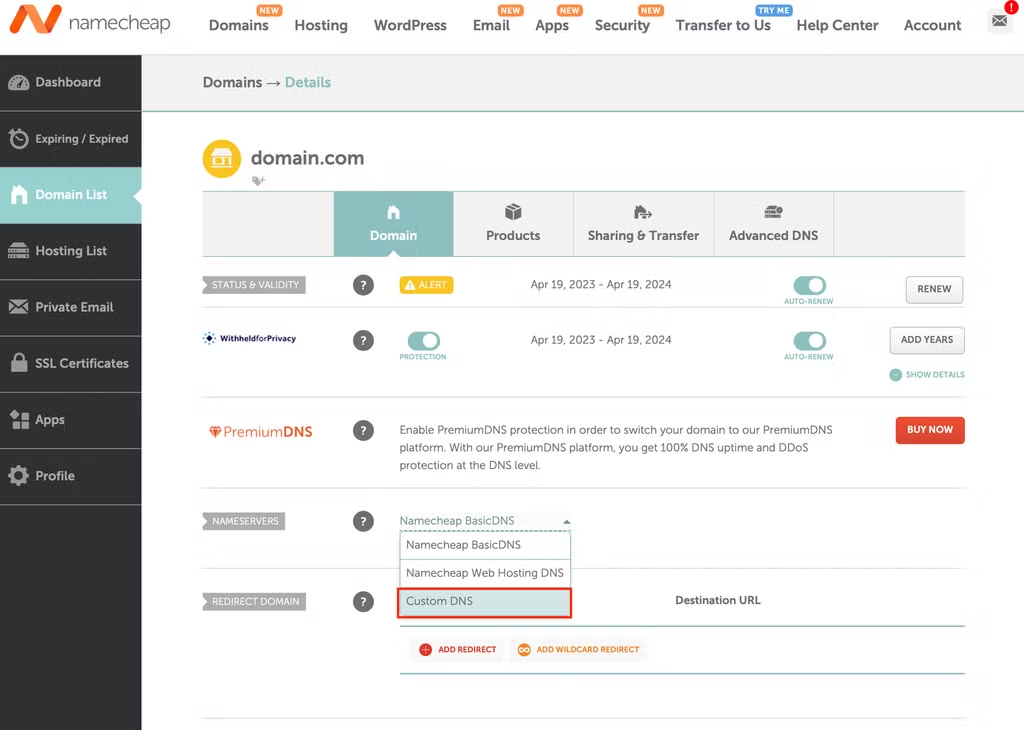Viewport: 1024px width, 730px height.
Task: Open the mail envelope notifications icon
Action: (x=999, y=21)
